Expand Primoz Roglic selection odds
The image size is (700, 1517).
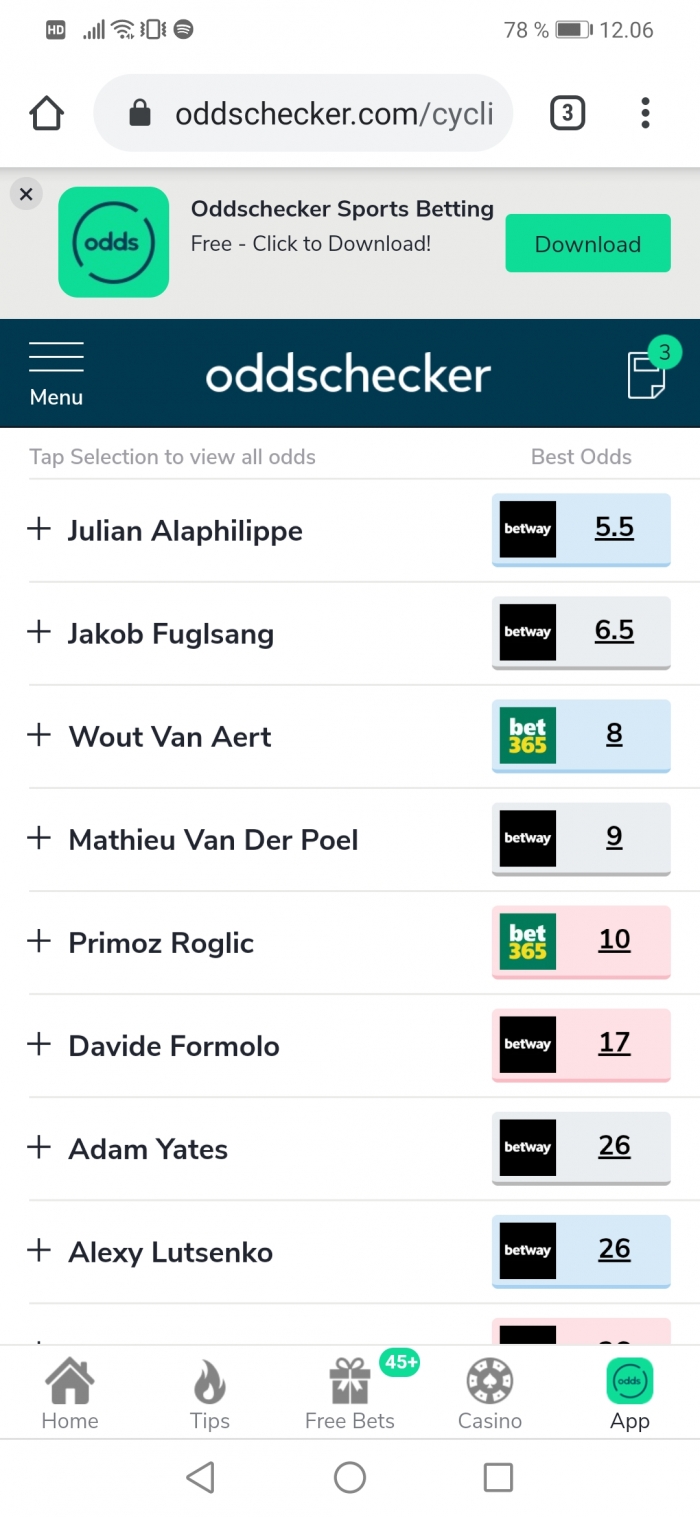tap(39, 941)
